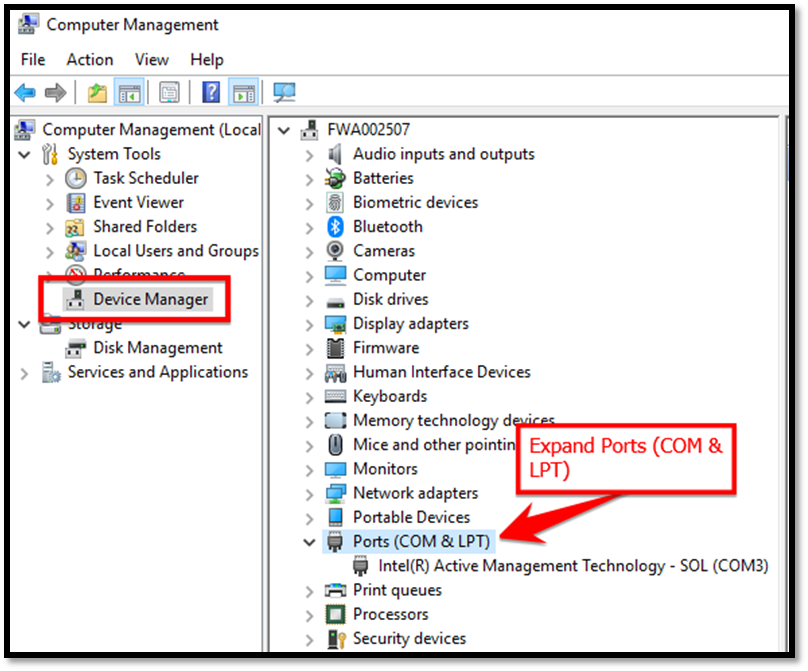Click the blue Help question mark icon

pyautogui.click(x=211, y=93)
